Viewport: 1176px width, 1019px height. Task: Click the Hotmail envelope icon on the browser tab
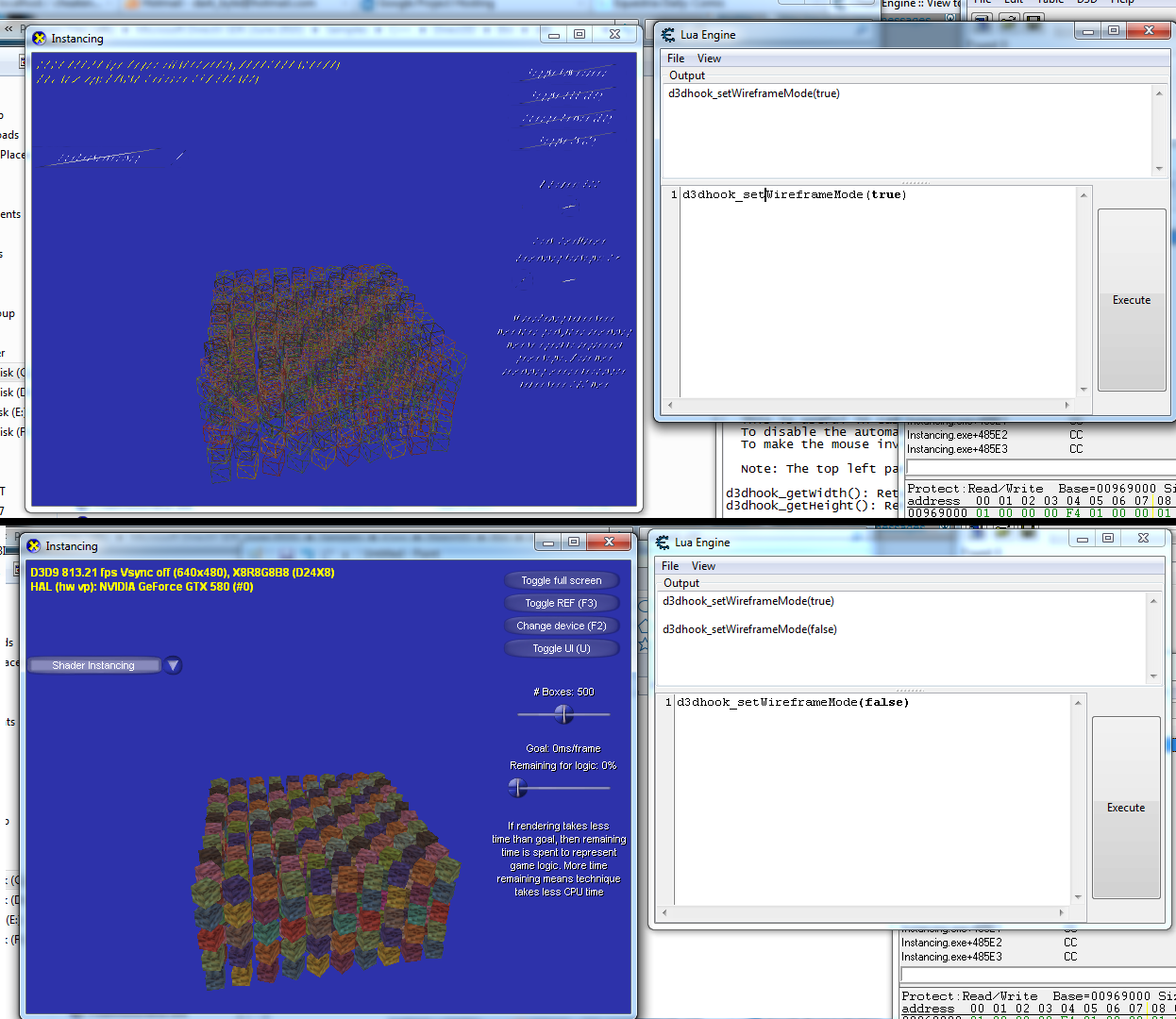[131, 4]
